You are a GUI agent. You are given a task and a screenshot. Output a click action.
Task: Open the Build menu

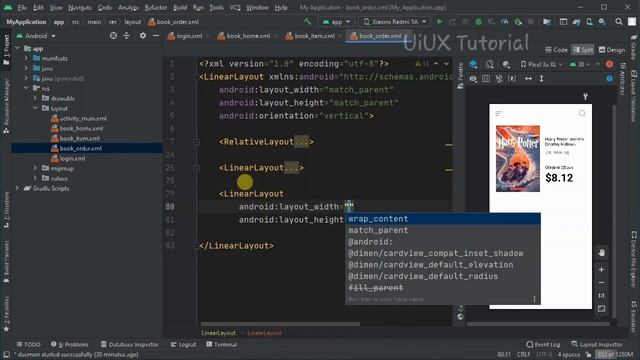tap(180, 7)
